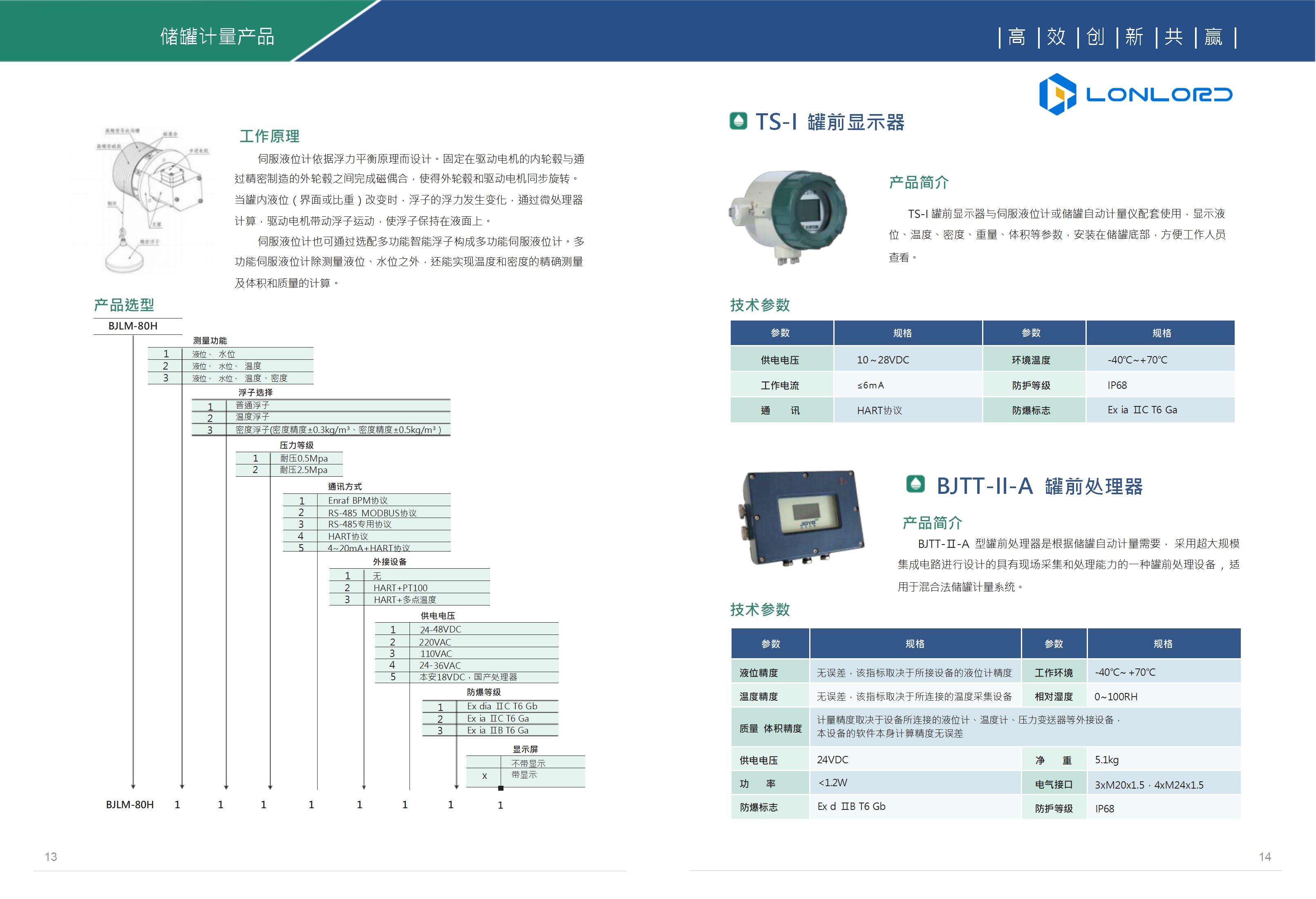
Task: Select the 'Enraf BPM协议' row
Action: [x=367, y=500]
